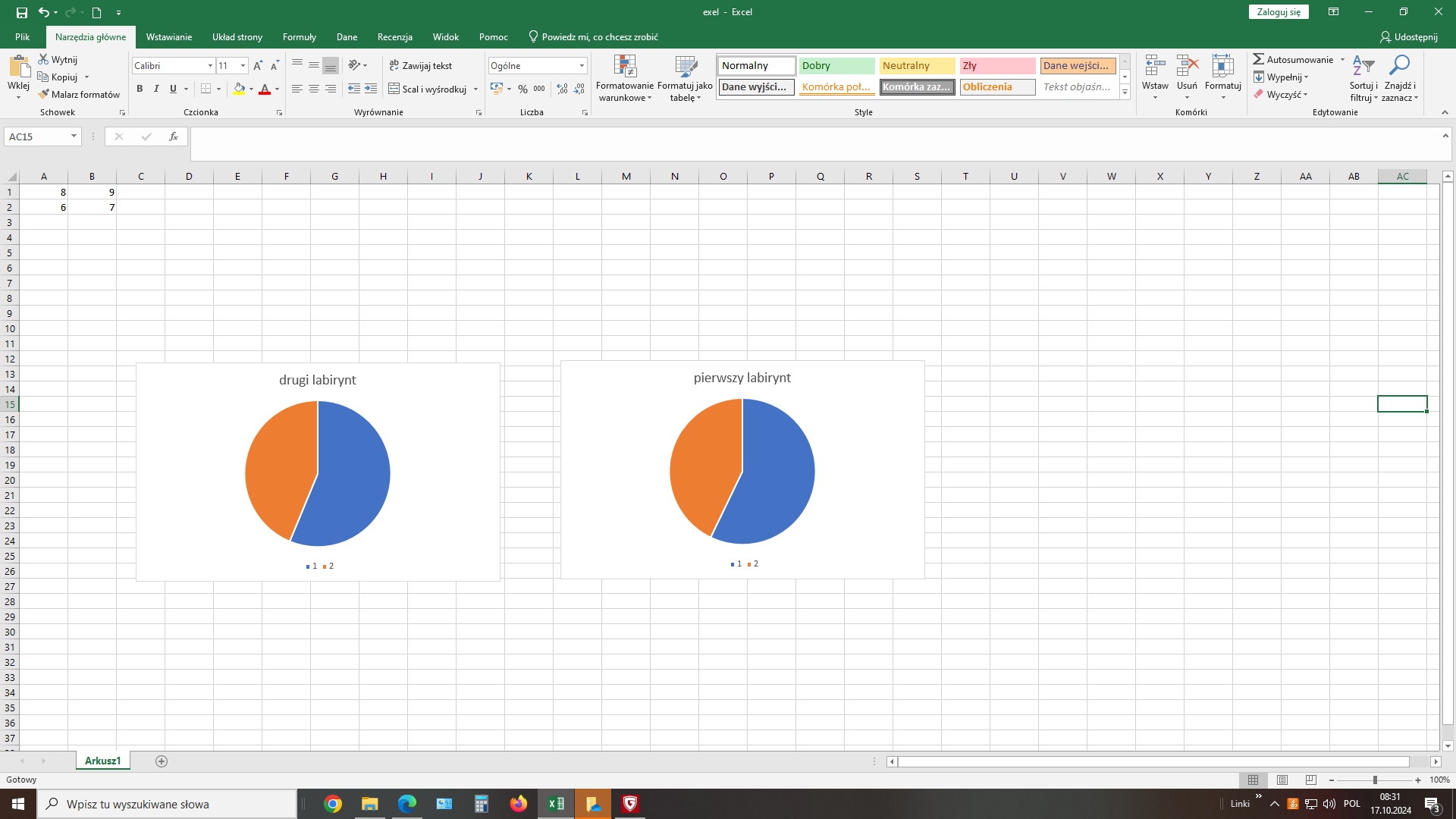Open Conditional Formatting icon
Image resolution: width=1456 pixels, height=819 pixels.
coord(625,67)
